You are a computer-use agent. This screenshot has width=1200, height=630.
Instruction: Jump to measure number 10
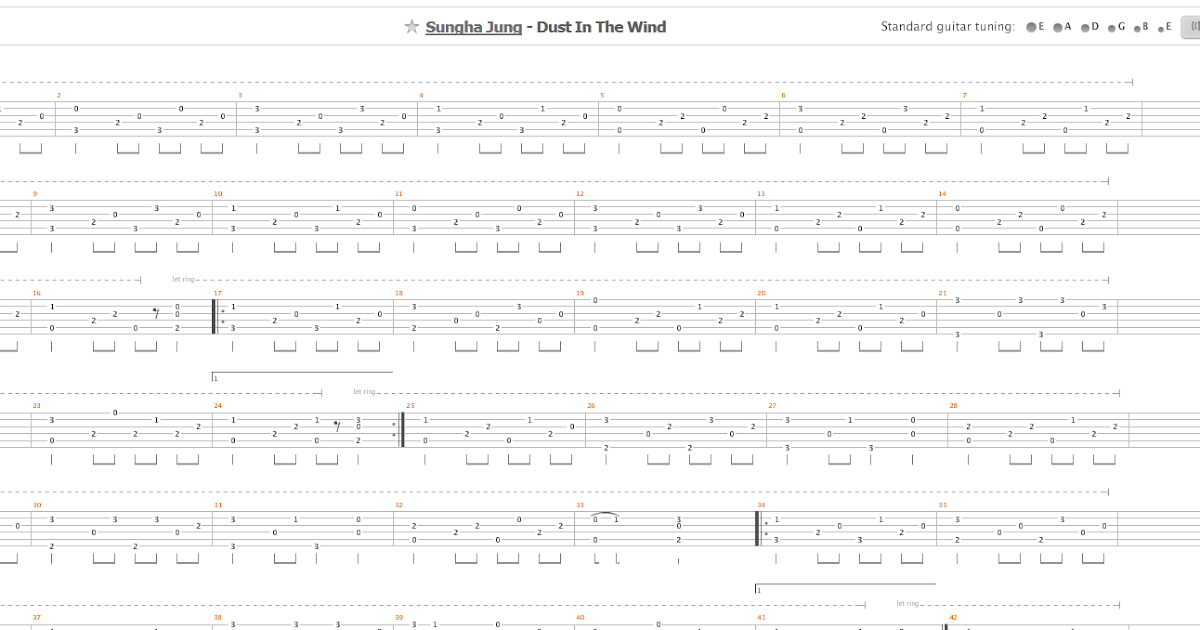[x=217, y=194]
